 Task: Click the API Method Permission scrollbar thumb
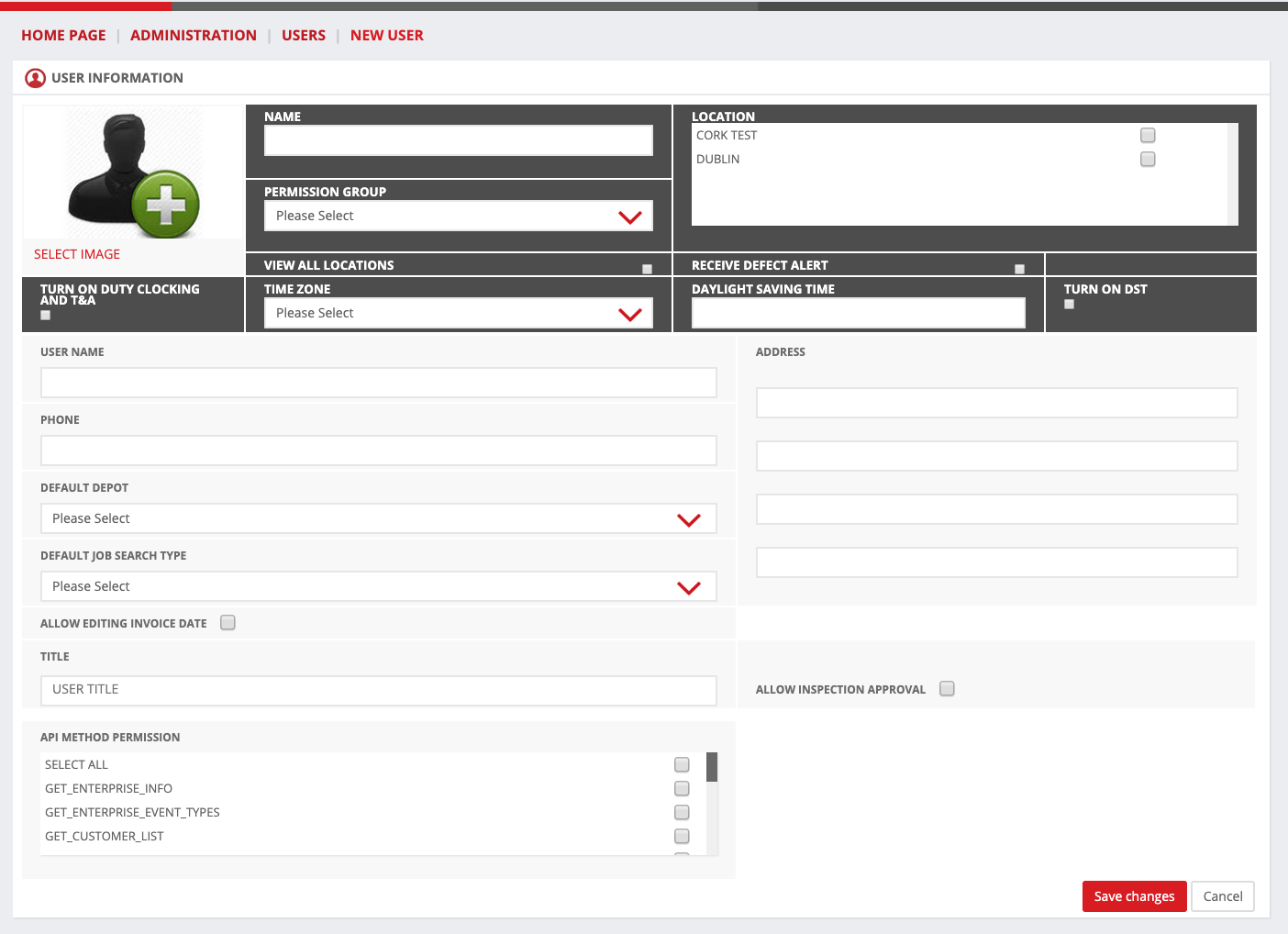[x=712, y=767]
